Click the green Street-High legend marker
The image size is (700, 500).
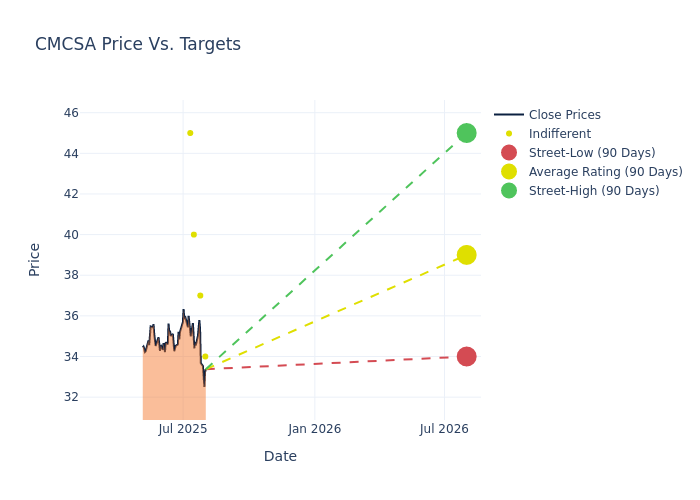pyautogui.click(x=509, y=191)
